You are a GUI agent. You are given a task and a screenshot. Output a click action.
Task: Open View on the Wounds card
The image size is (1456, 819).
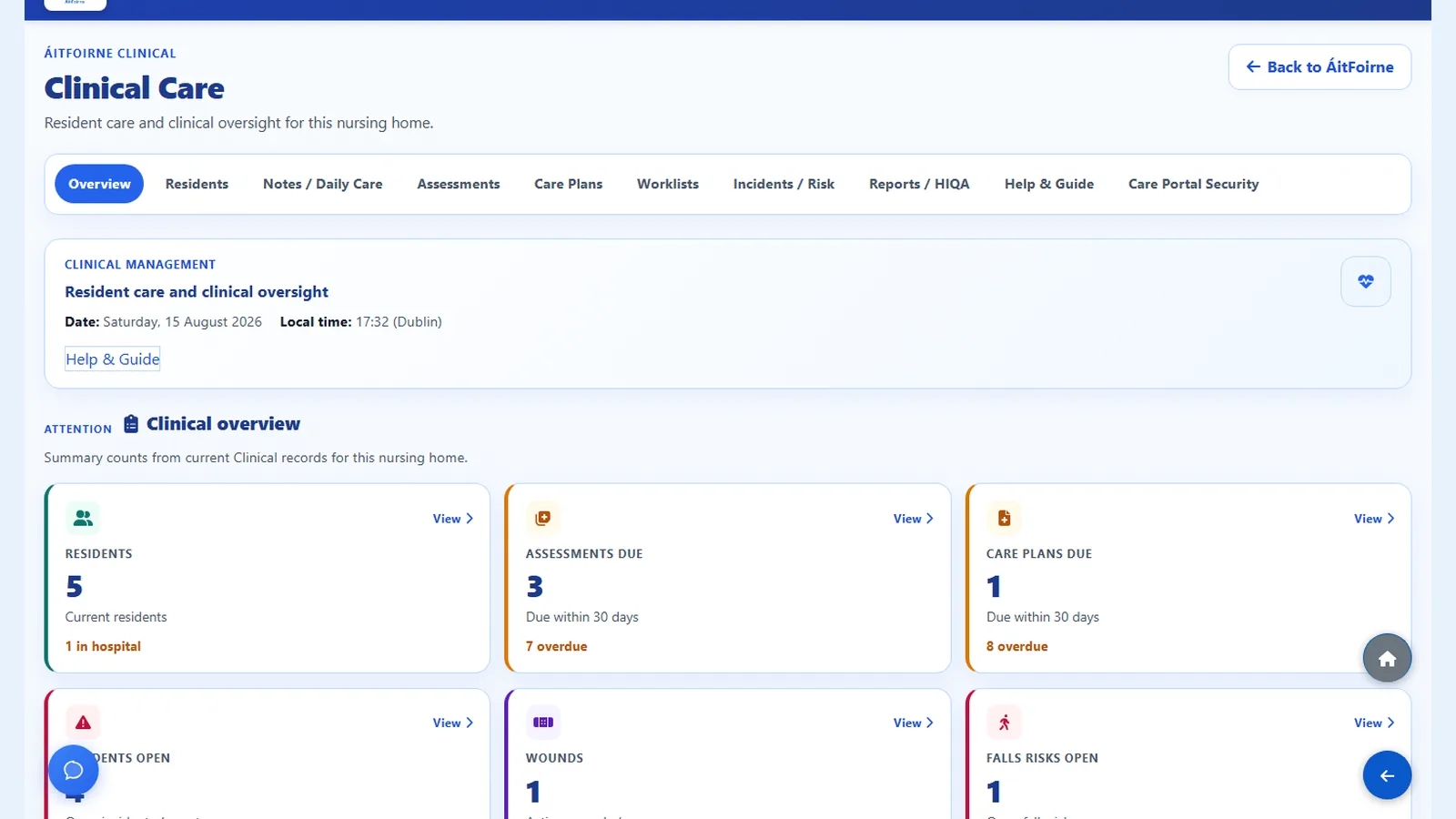(x=914, y=723)
